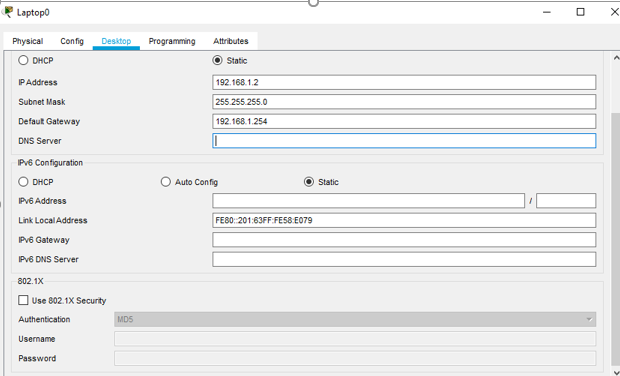
Task: Click the Laptop0 window icon
Action: tap(8, 12)
